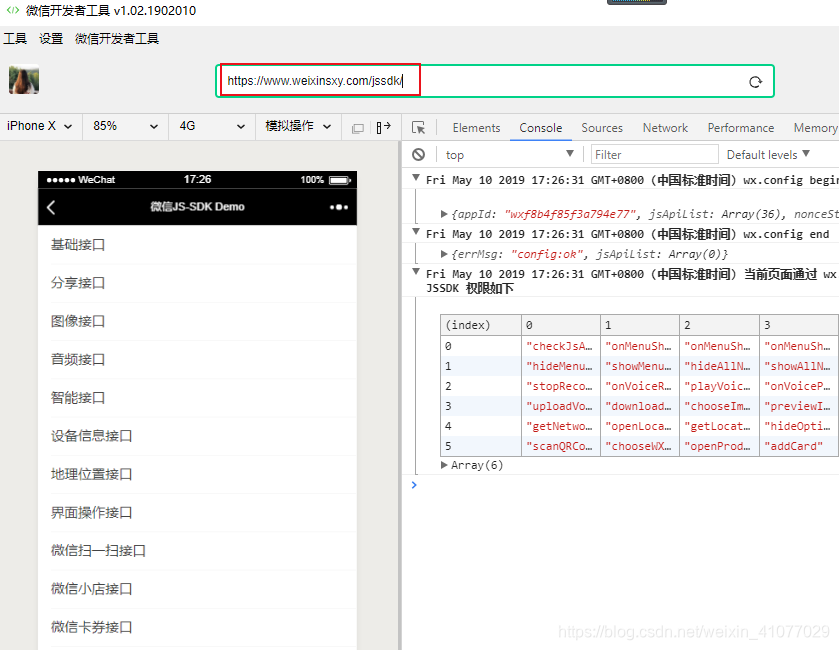839x650 pixels.
Task: Switch to the Memory tab
Action: pyautogui.click(x=815, y=128)
